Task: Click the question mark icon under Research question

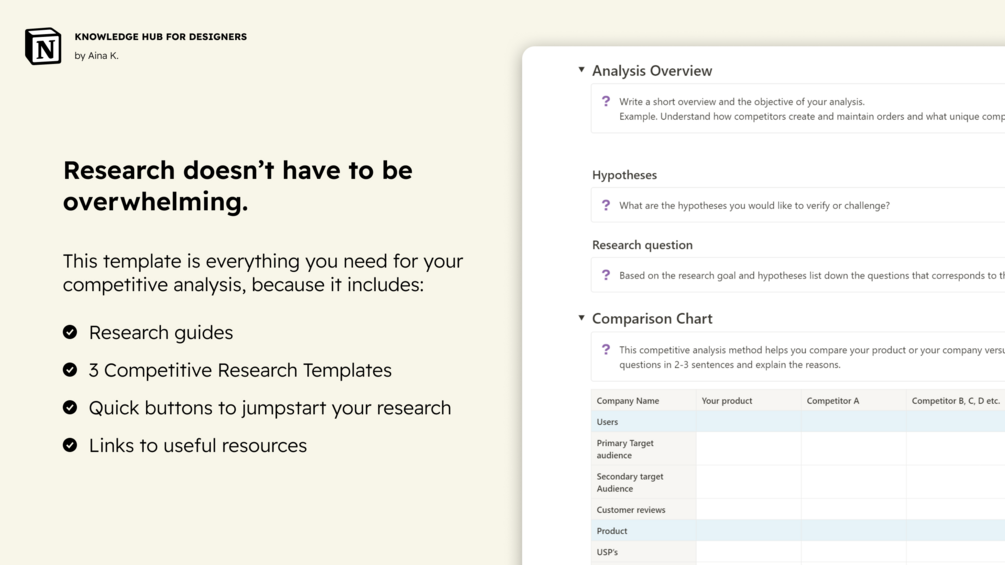Action: pos(606,275)
